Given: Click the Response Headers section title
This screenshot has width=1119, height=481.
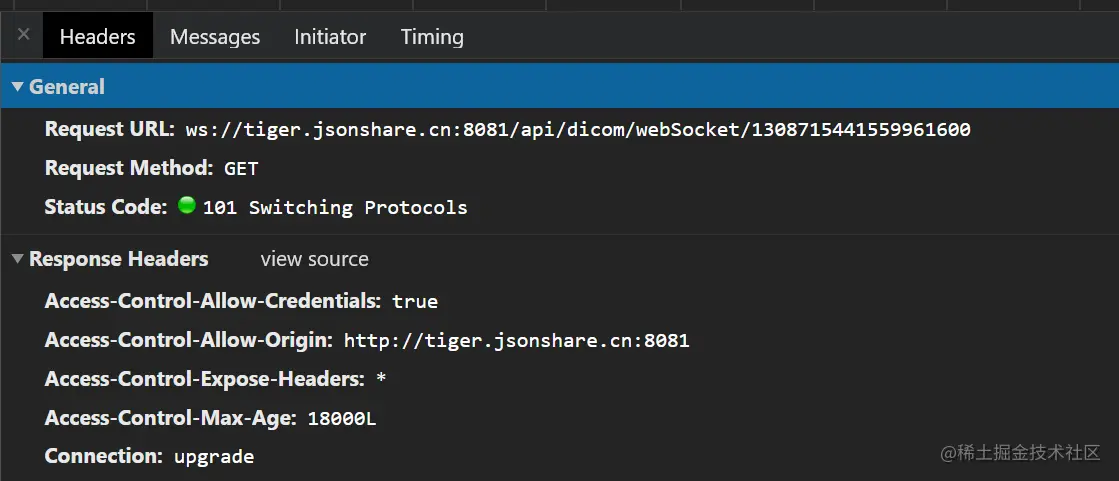Looking at the screenshot, I should tap(118, 259).
